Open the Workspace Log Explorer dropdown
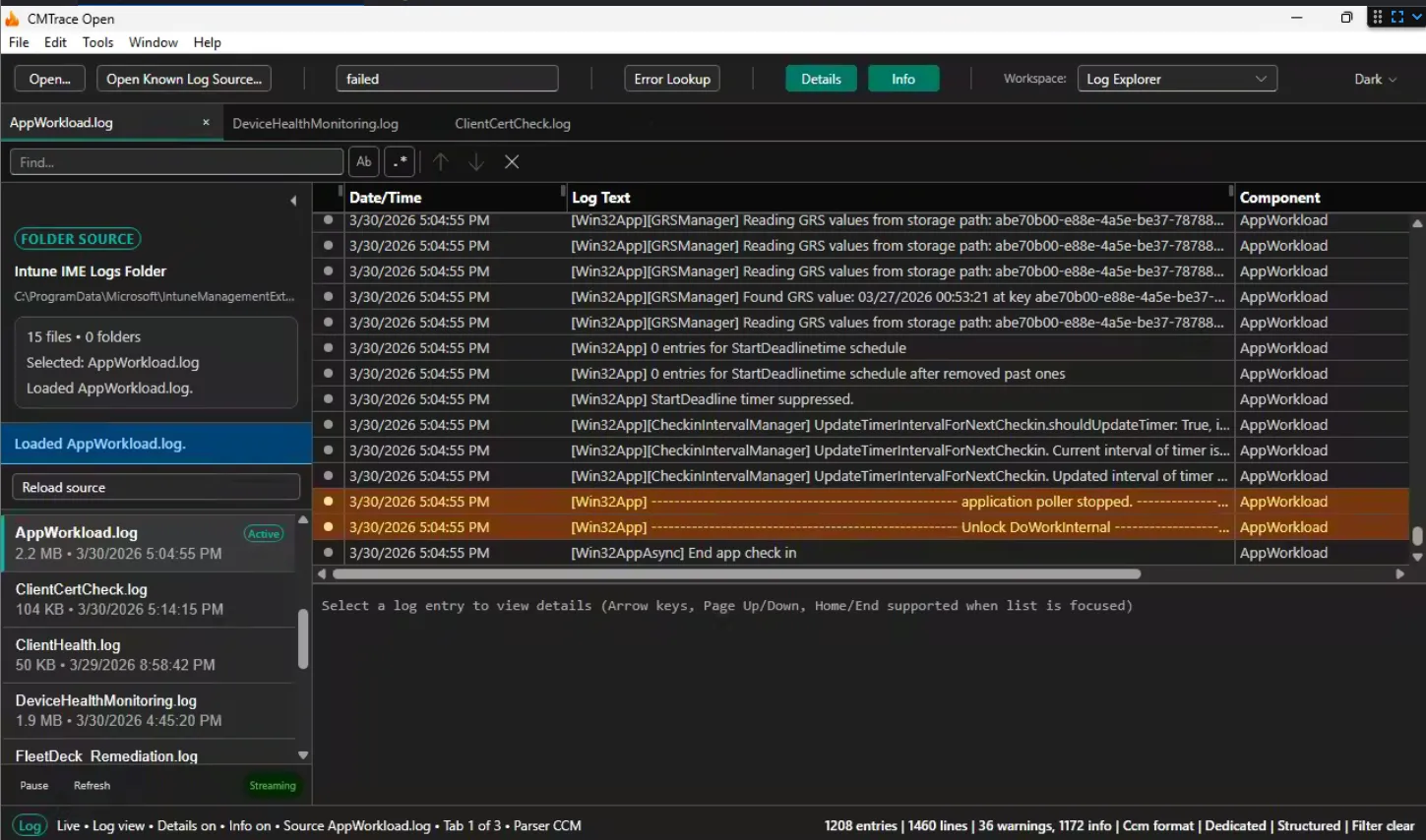This screenshot has height=840, width=1426. point(1177,78)
